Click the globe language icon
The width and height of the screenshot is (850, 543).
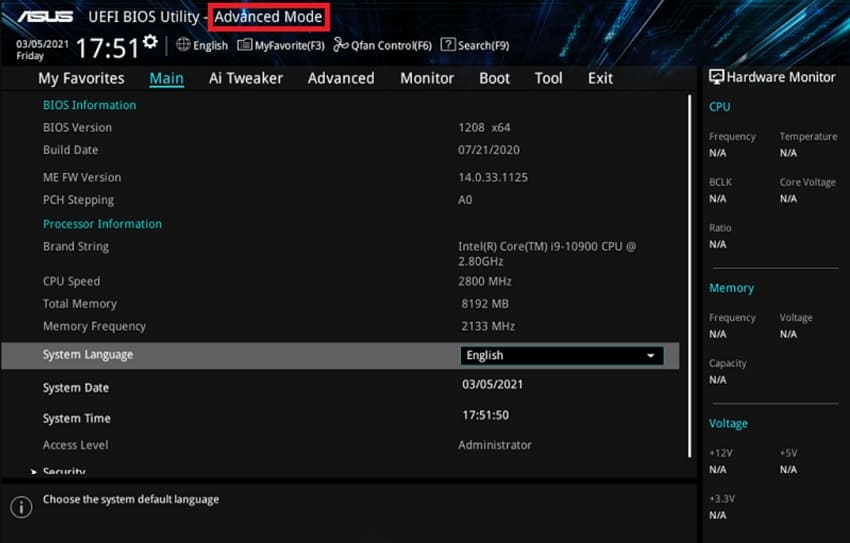tap(183, 44)
